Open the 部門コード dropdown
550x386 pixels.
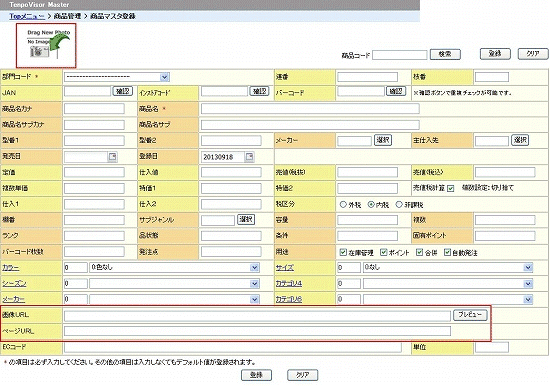pos(117,77)
